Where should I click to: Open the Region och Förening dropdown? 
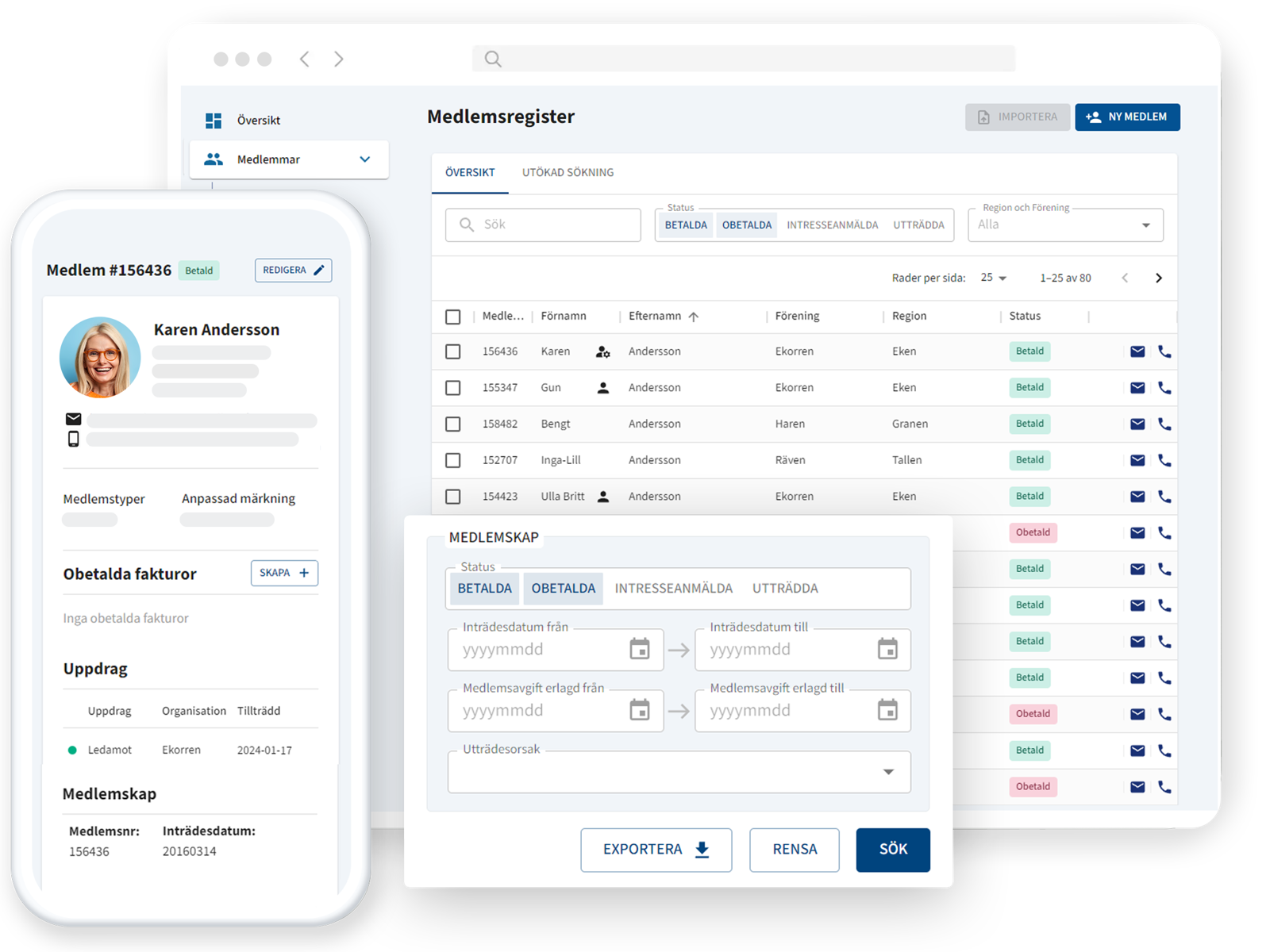pyautogui.click(x=1145, y=225)
